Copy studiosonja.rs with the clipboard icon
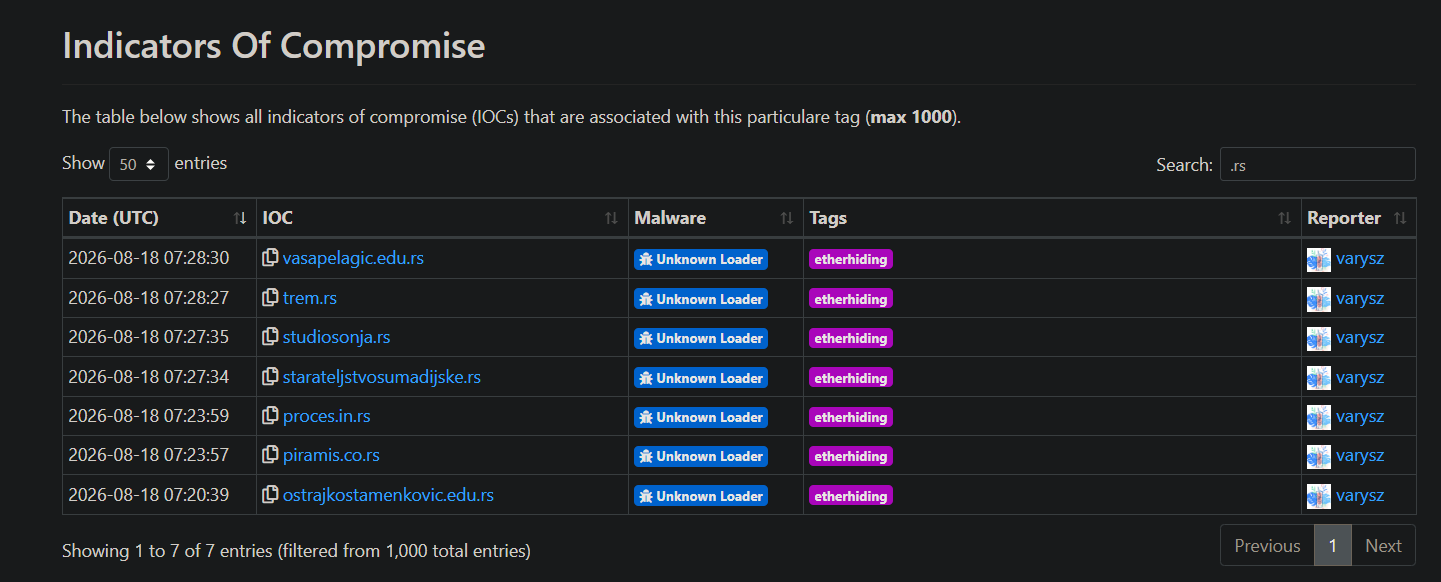 pos(270,337)
